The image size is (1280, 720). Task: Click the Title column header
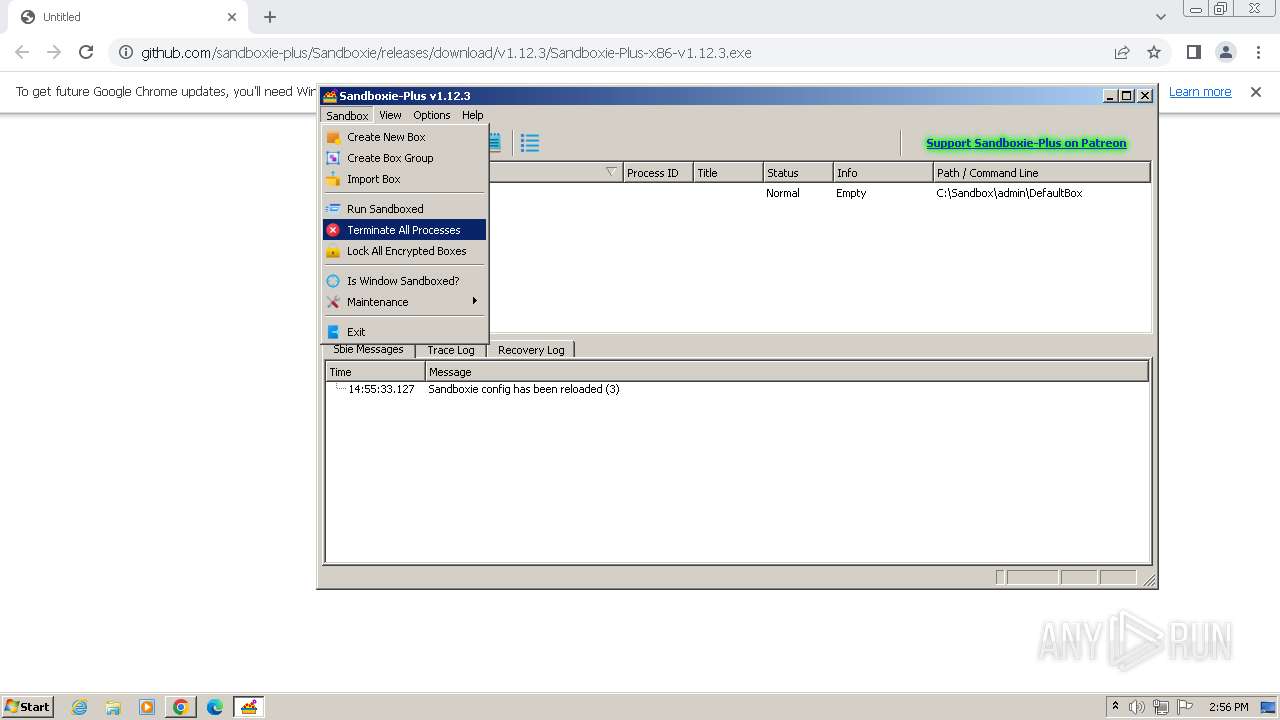click(x=728, y=173)
